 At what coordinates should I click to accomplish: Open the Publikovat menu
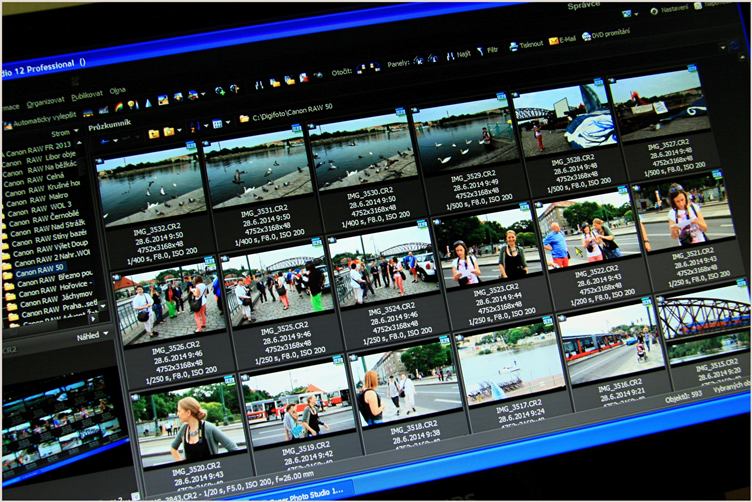click(x=87, y=96)
